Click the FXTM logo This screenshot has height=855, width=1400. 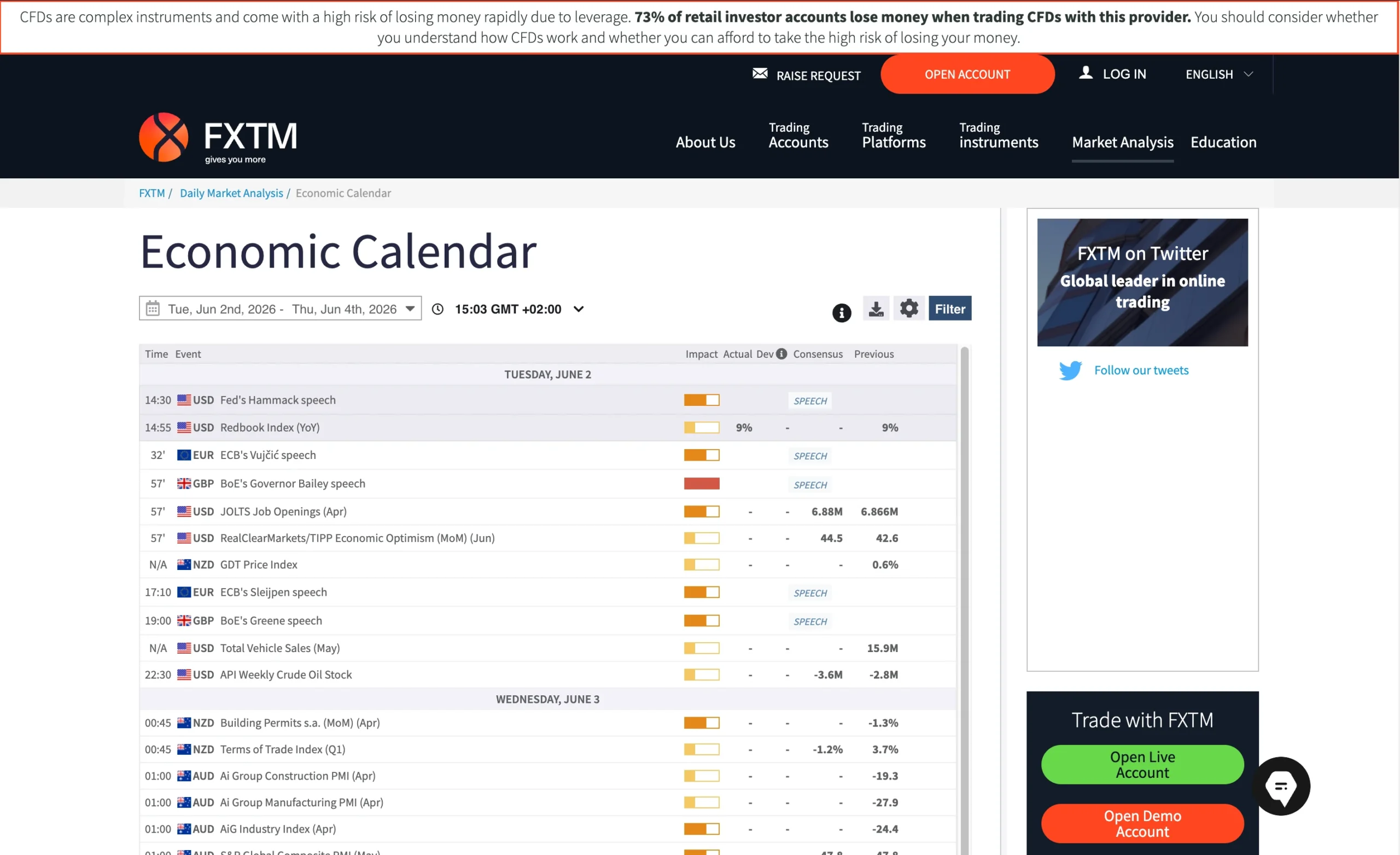click(x=218, y=137)
